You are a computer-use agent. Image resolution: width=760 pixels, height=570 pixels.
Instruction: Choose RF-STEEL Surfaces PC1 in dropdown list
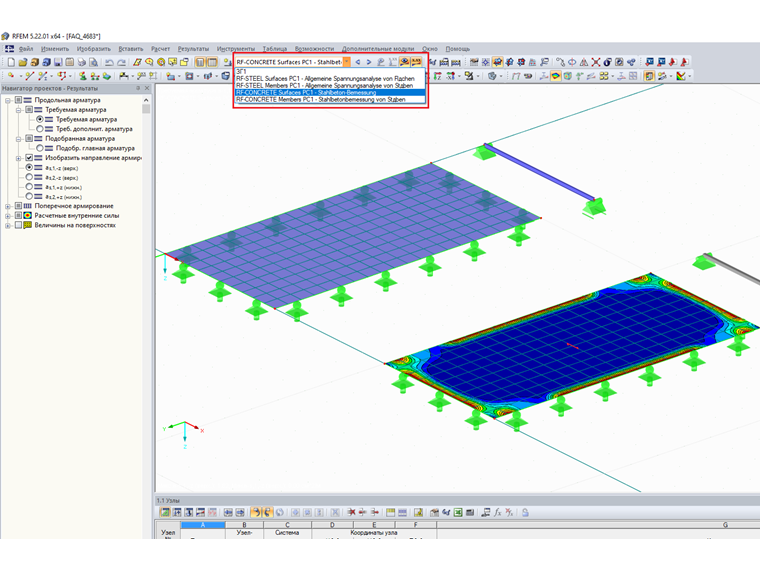(330, 79)
